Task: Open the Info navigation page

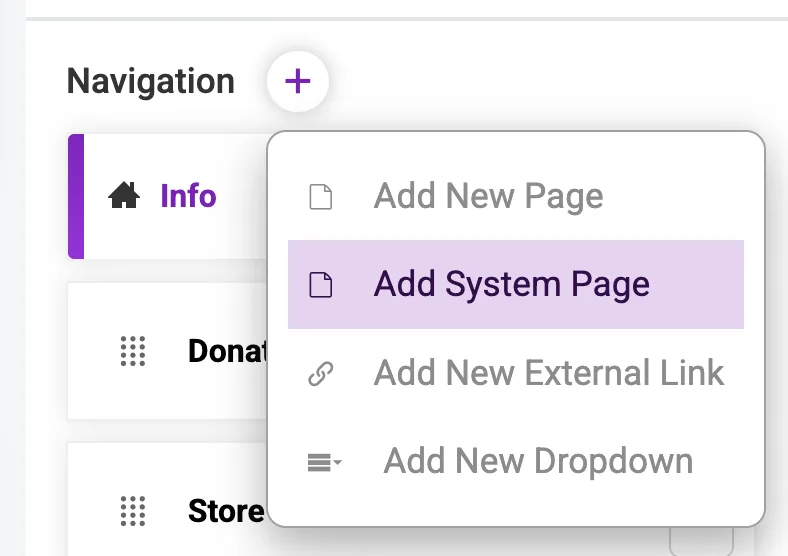Action: pos(188,196)
